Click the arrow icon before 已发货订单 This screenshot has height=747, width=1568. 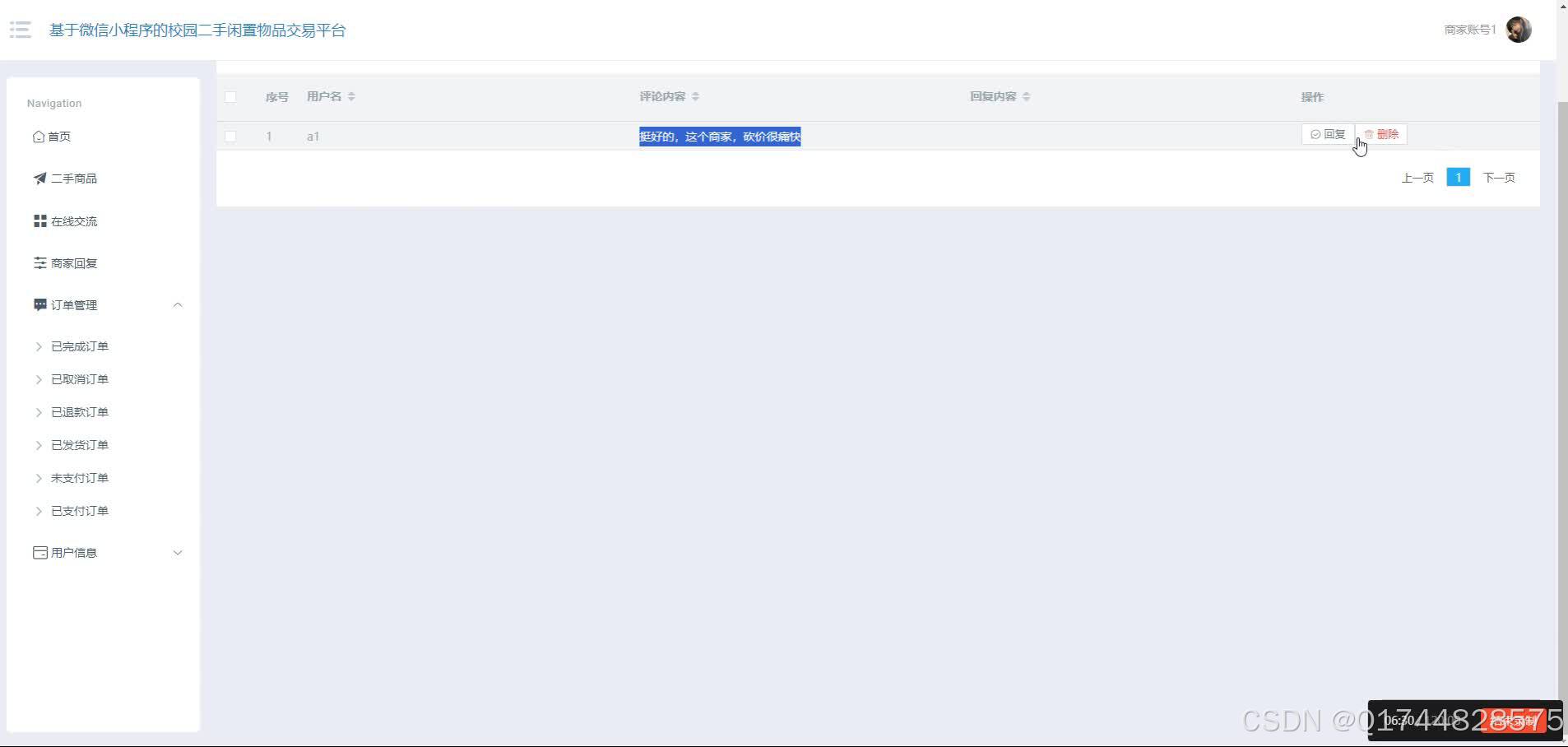coord(39,445)
